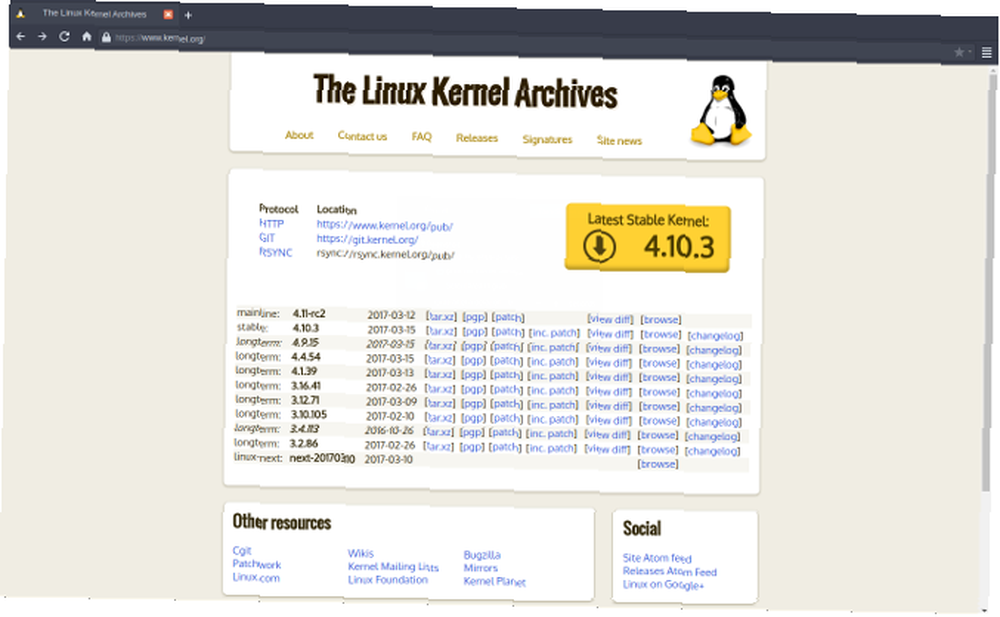The width and height of the screenshot is (1000, 617).
Task: Download tar.xz for stable 4.10.3
Action: click(x=441, y=331)
